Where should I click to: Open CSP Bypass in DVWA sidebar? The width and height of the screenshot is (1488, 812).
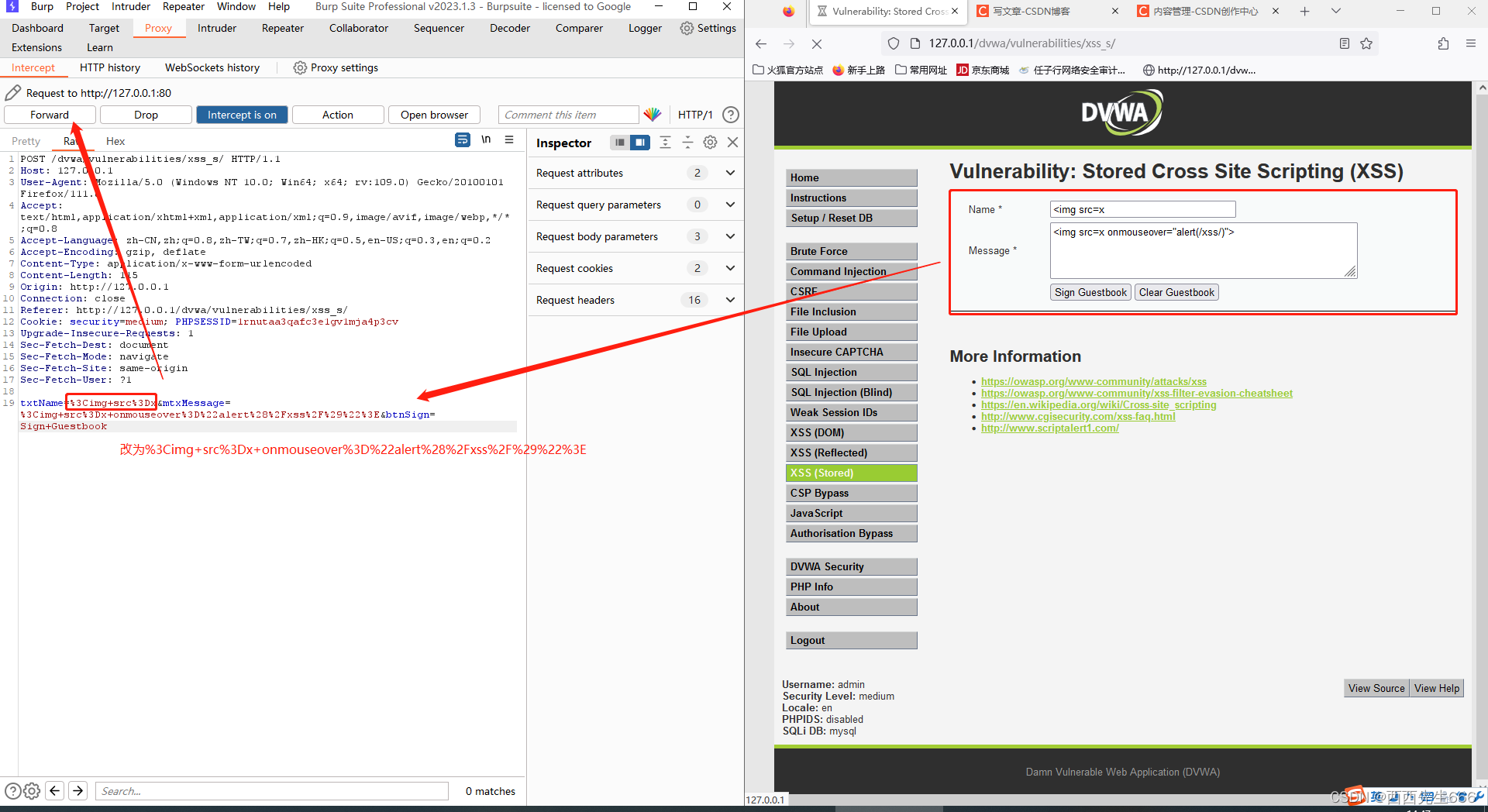click(x=852, y=493)
